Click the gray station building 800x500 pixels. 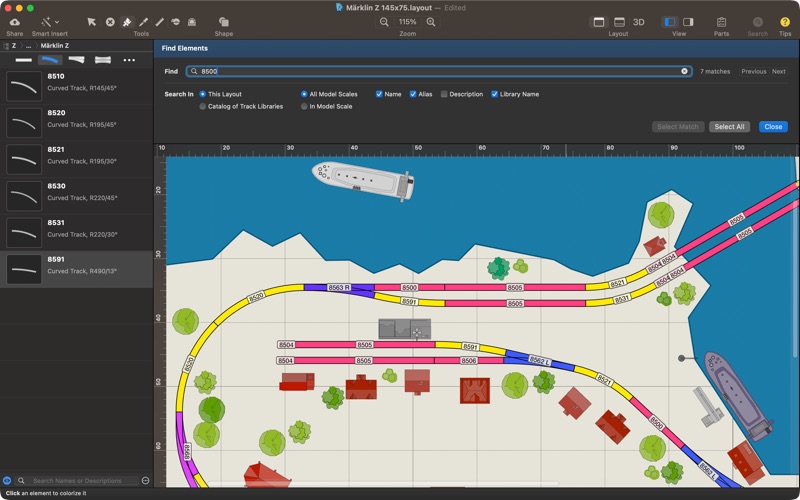405,329
